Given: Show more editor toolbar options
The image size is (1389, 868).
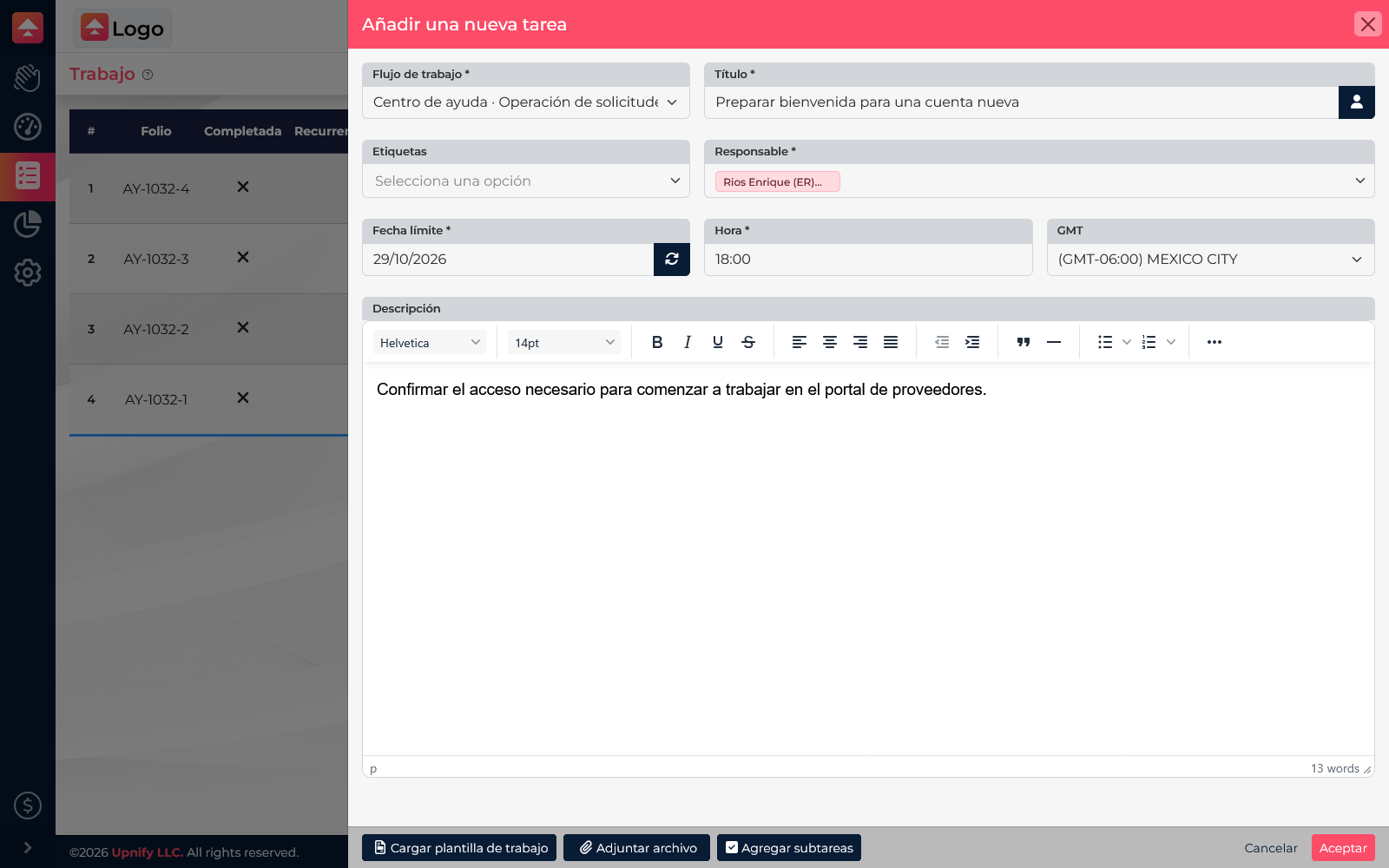Looking at the screenshot, I should point(1215,342).
